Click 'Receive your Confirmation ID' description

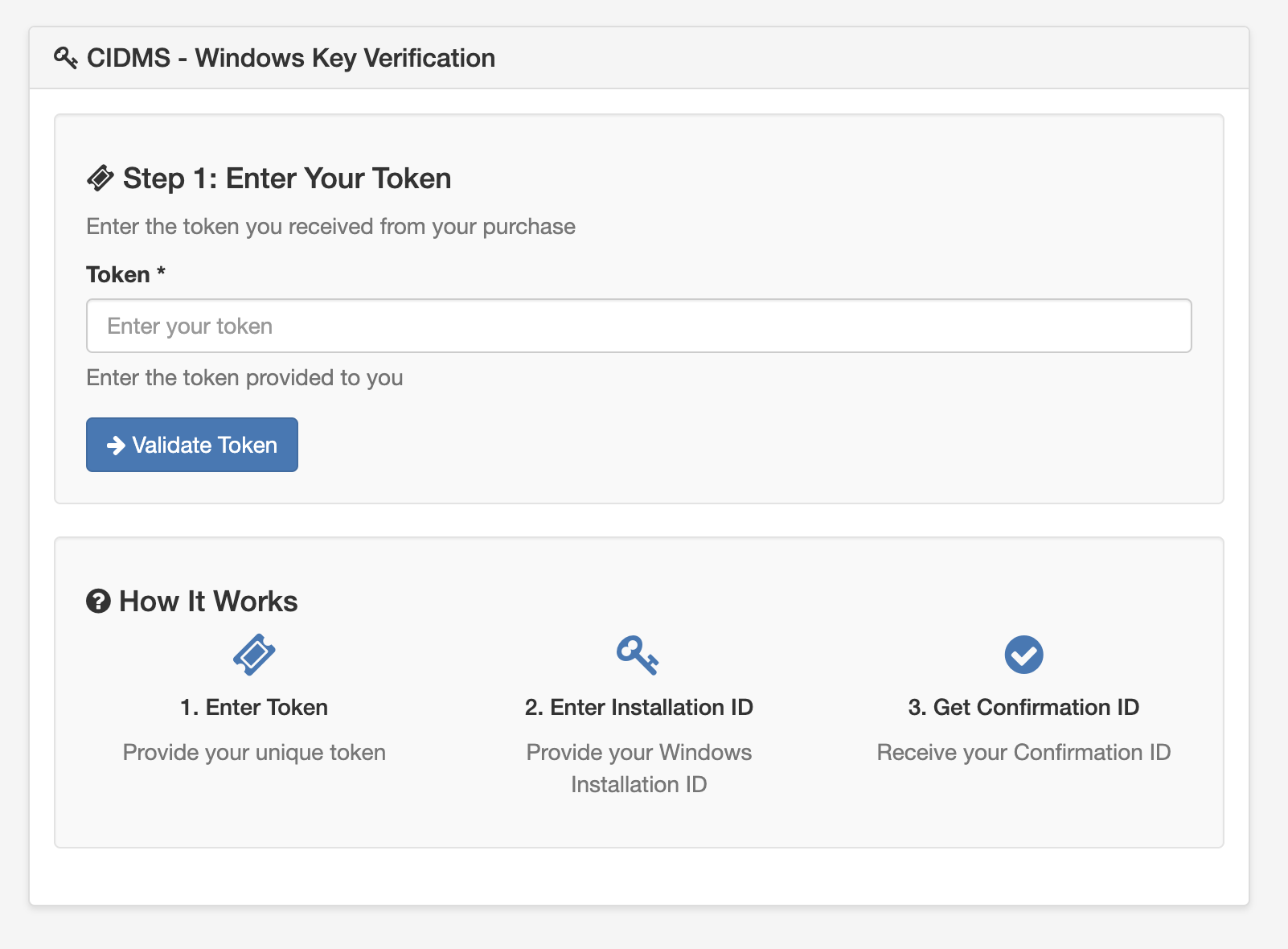pyautogui.click(x=1023, y=752)
